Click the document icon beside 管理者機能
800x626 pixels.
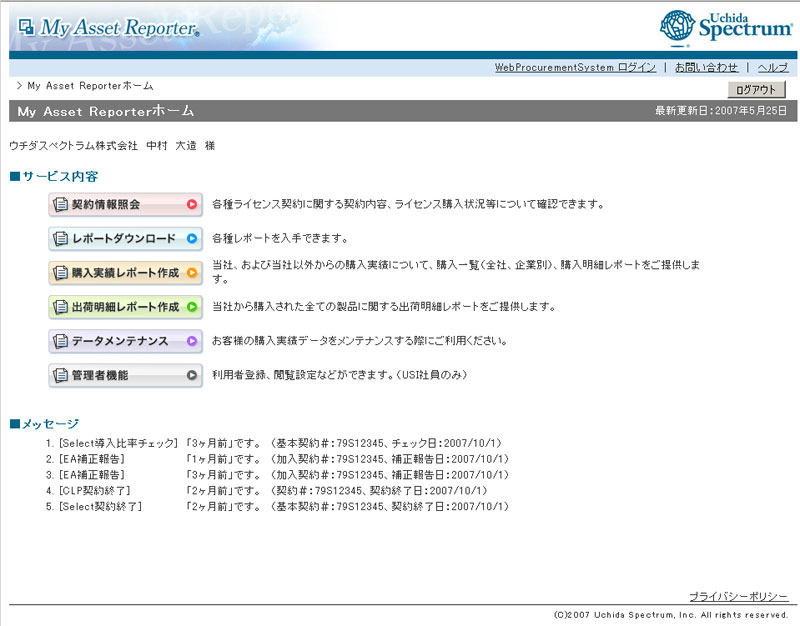[60, 375]
